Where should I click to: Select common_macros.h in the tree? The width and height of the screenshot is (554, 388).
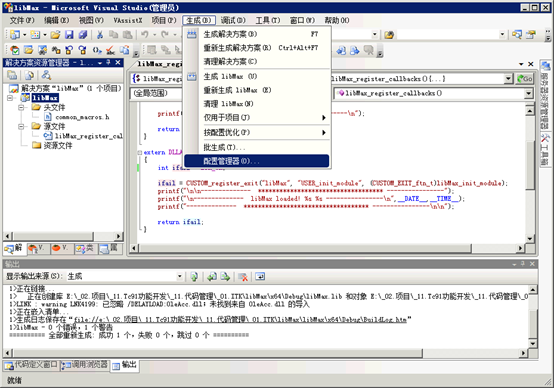(82, 117)
